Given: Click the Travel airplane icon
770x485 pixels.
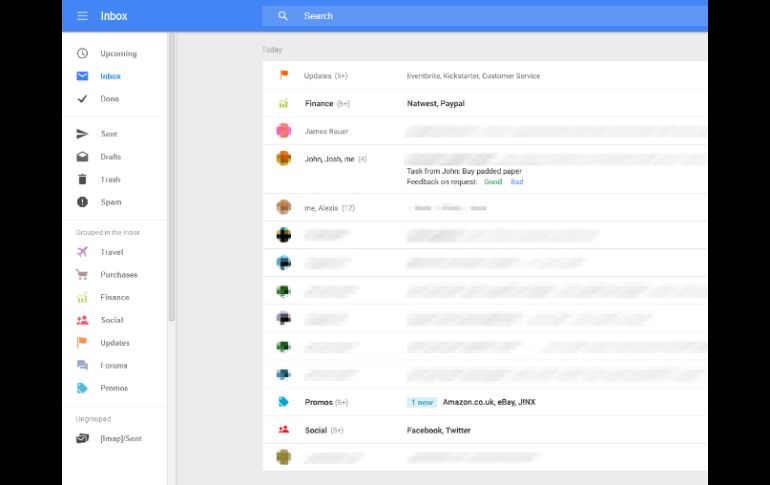Looking at the screenshot, I should coord(82,252).
